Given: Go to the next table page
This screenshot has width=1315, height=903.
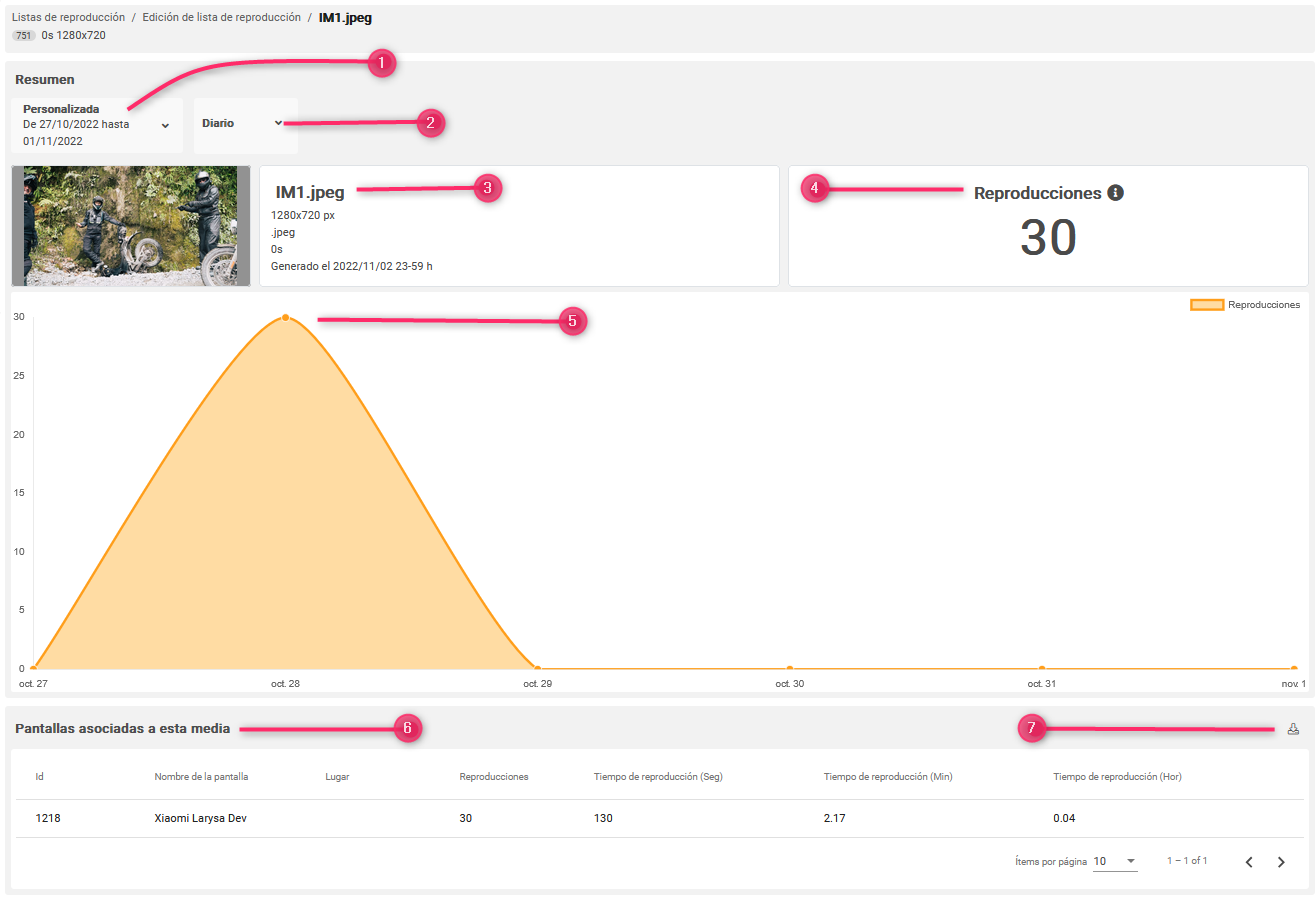Looking at the screenshot, I should (1281, 862).
